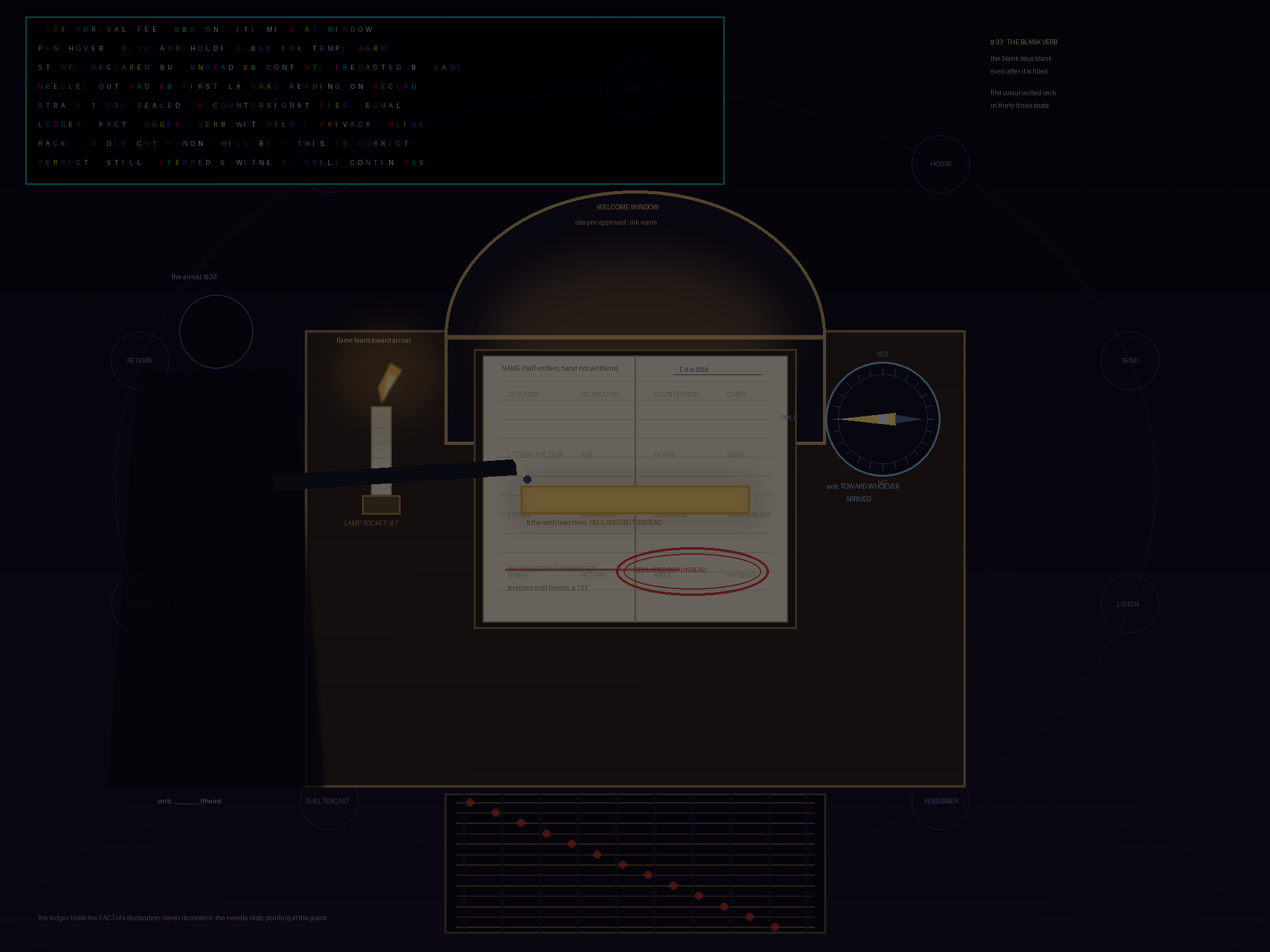Select the REMEMBER circle node on the ring

pyautogui.click(x=940, y=801)
